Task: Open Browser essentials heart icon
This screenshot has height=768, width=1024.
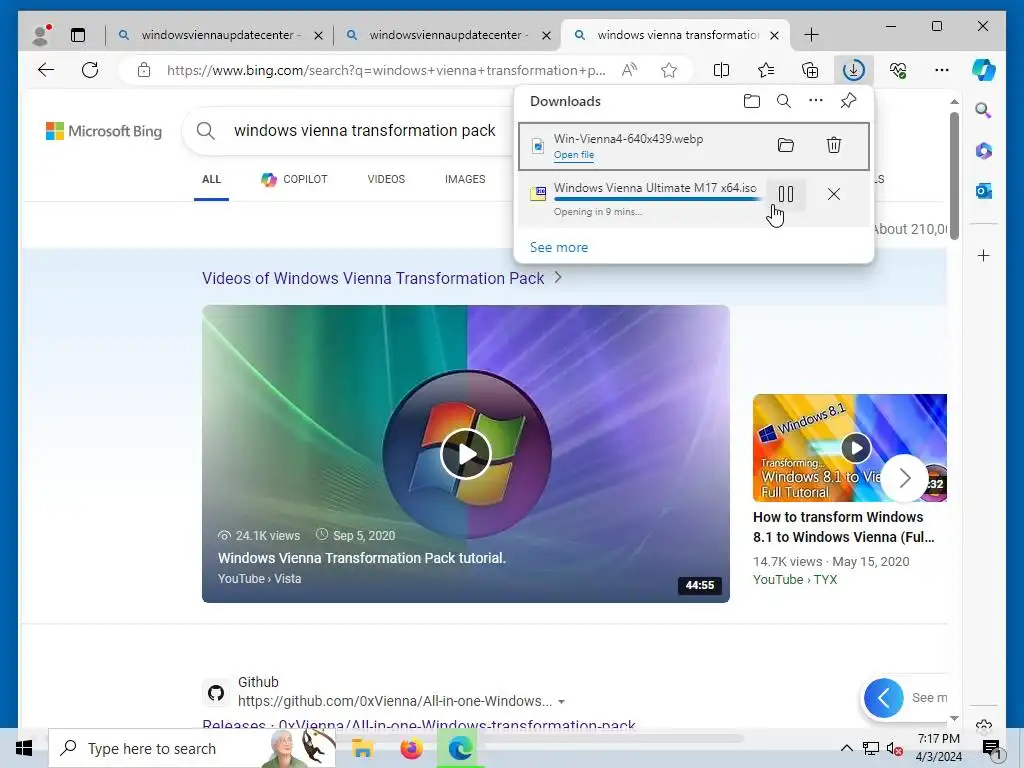Action: 898,70
